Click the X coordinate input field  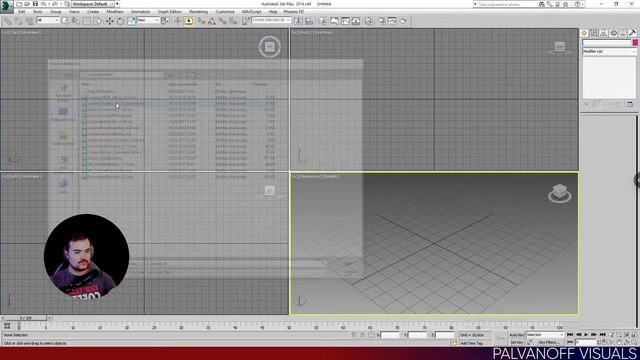point(390,335)
